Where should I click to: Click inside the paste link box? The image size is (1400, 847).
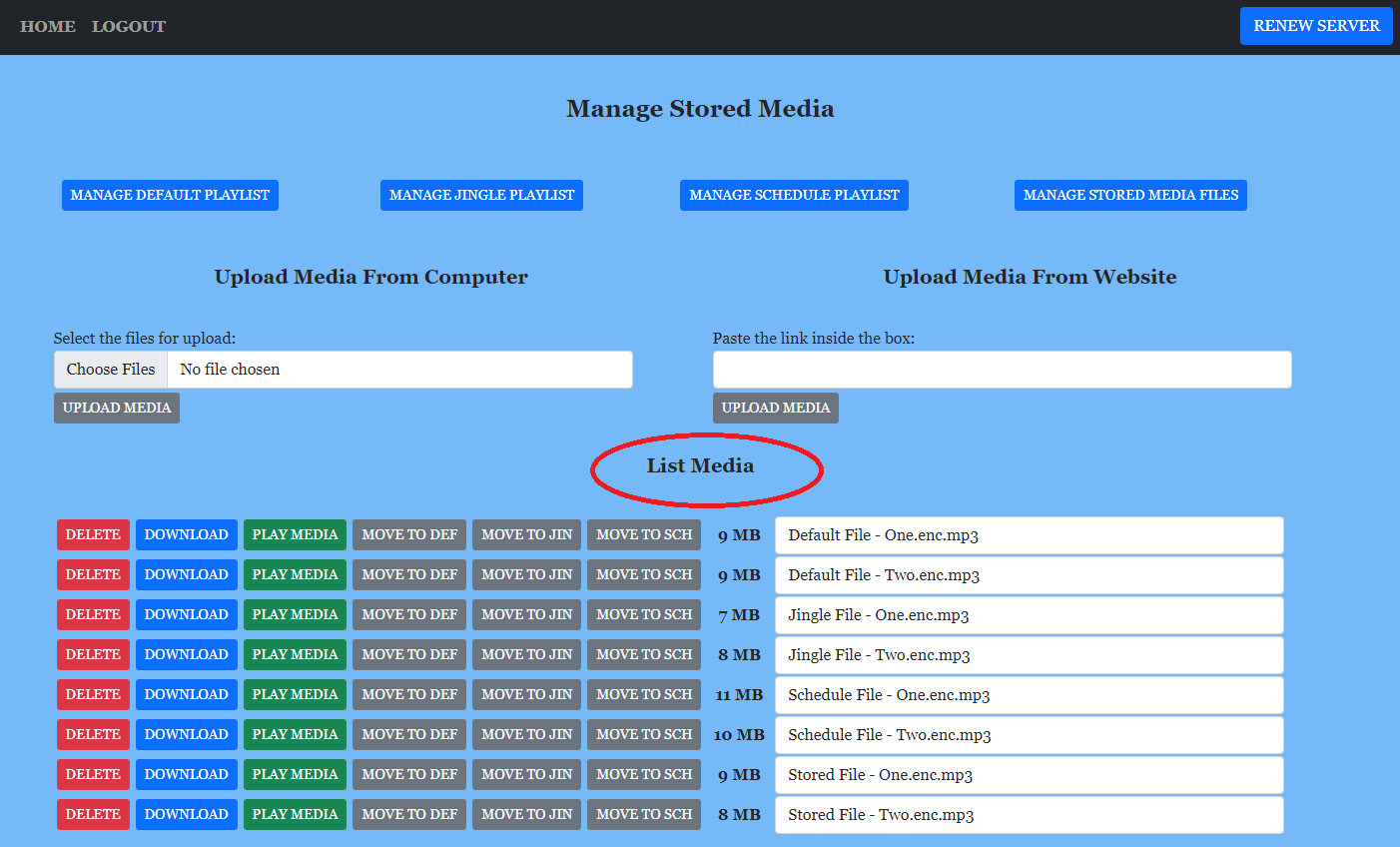coord(1002,370)
